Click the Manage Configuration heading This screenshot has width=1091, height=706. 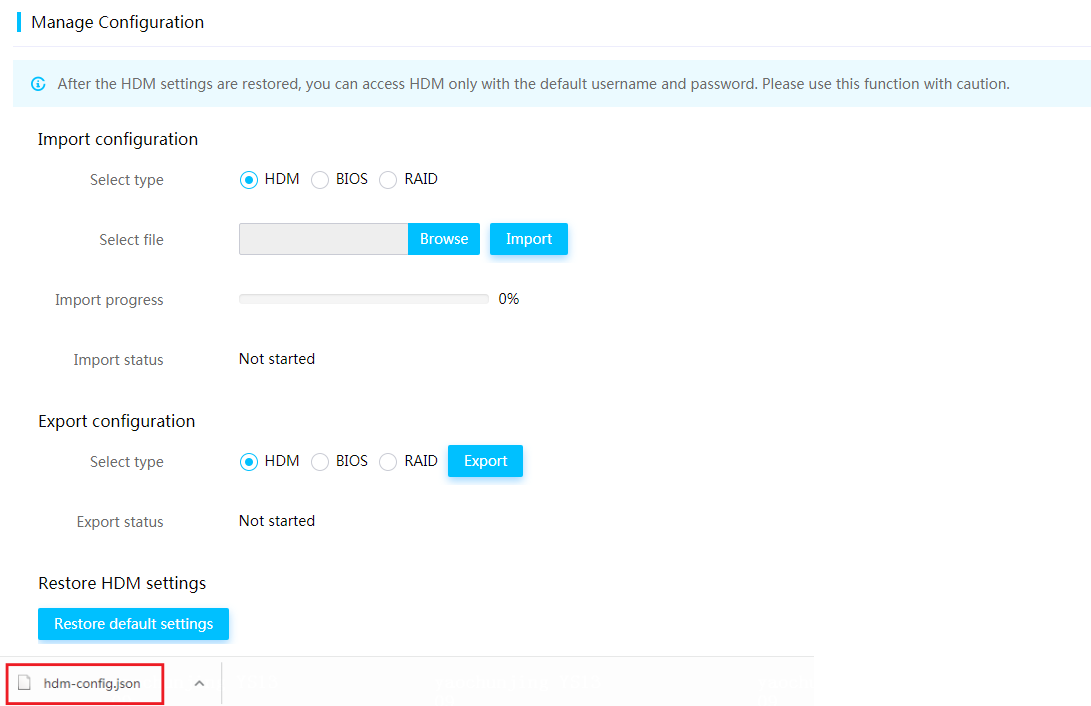[118, 22]
